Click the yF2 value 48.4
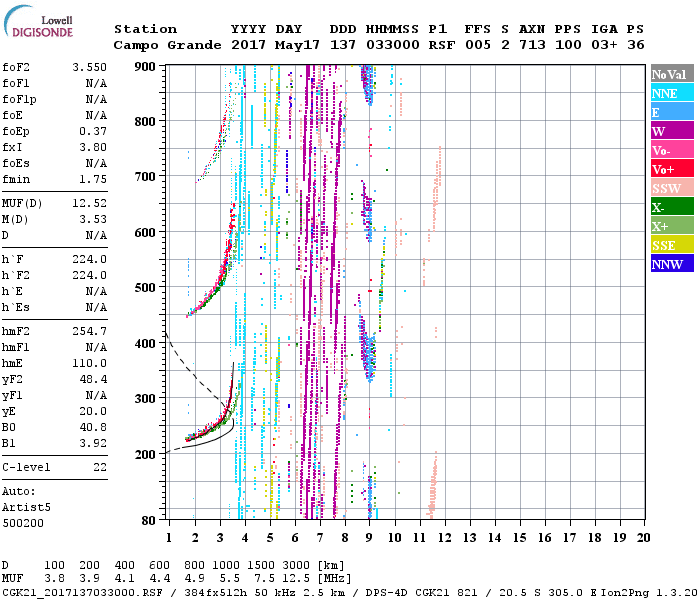700x600 pixels. coord(93,379)
